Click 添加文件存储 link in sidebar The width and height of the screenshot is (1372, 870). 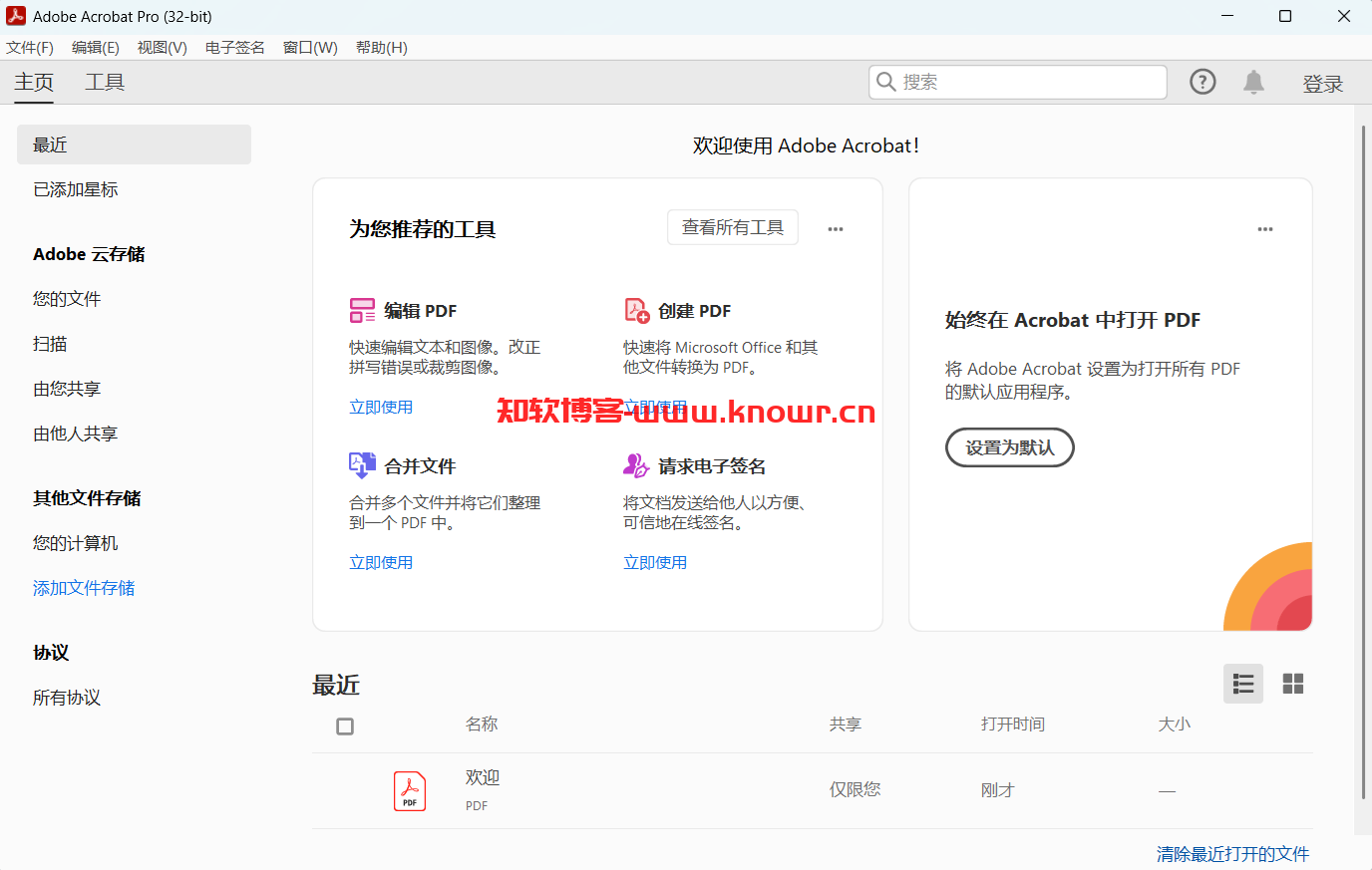[84, 588]
